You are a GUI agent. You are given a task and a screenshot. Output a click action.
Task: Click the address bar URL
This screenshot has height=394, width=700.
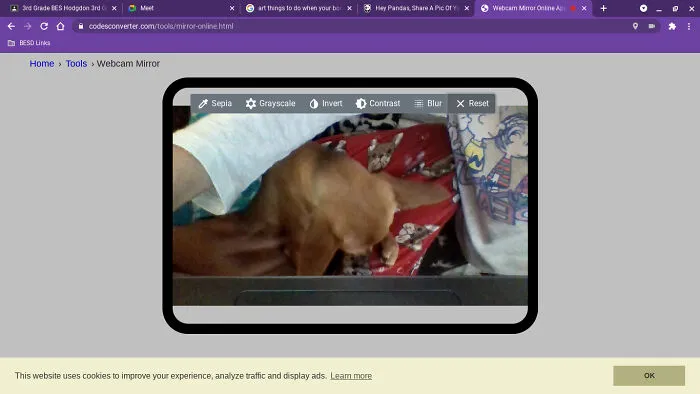coord(161,26)
